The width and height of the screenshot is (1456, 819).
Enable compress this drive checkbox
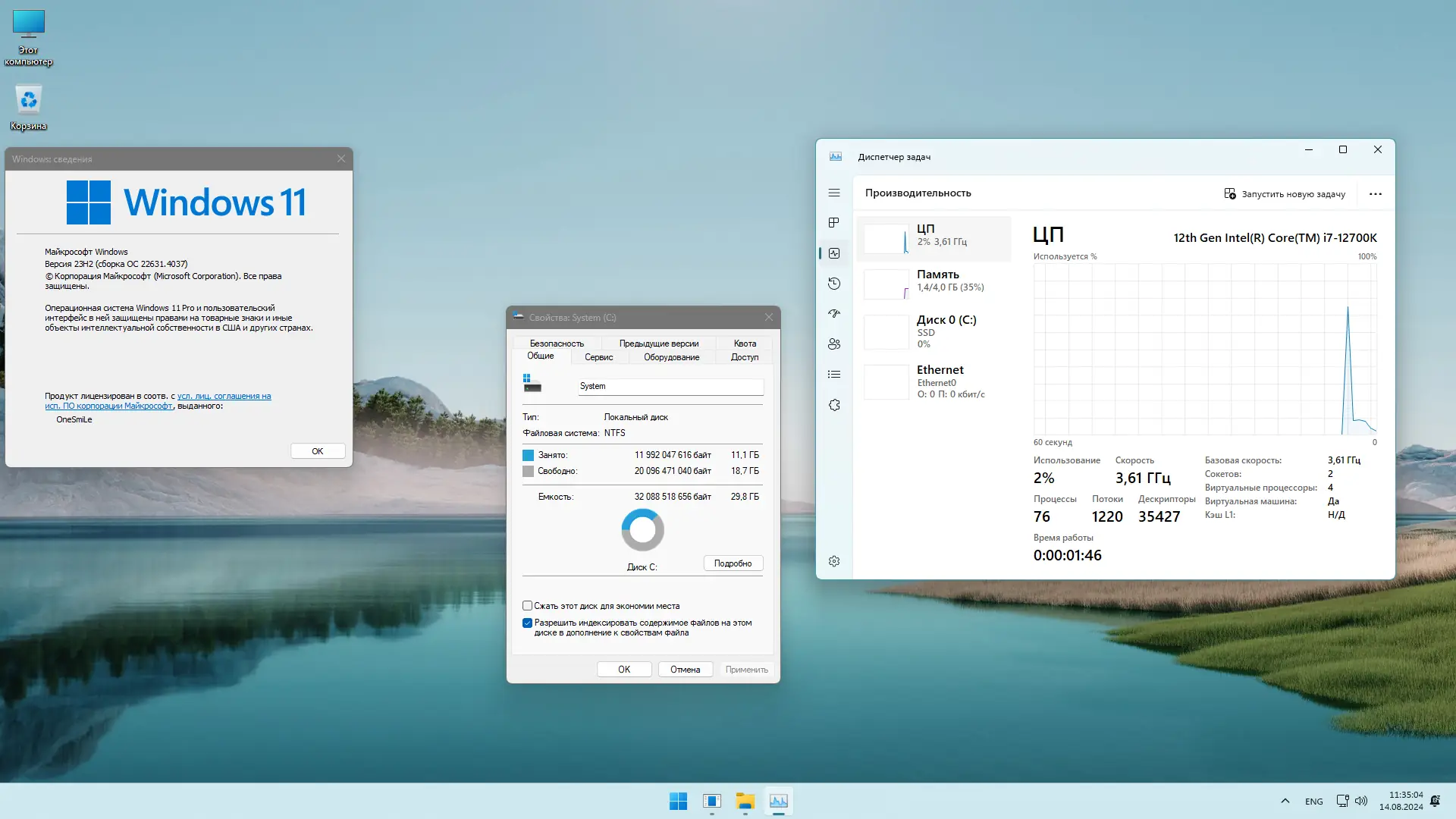tap(527, 606)
